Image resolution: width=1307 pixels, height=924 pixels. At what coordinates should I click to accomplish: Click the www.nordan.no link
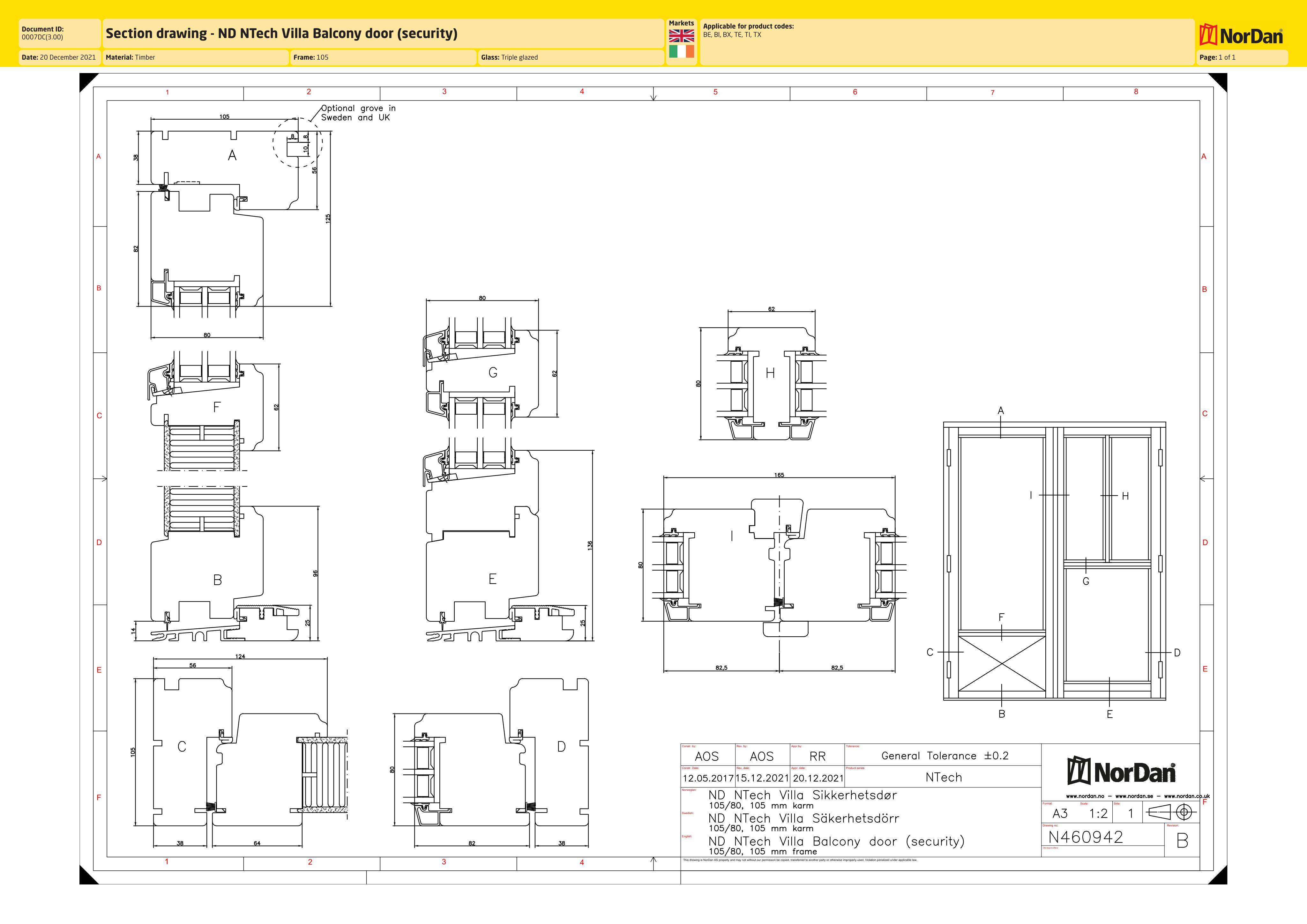tap(1086, 796)
